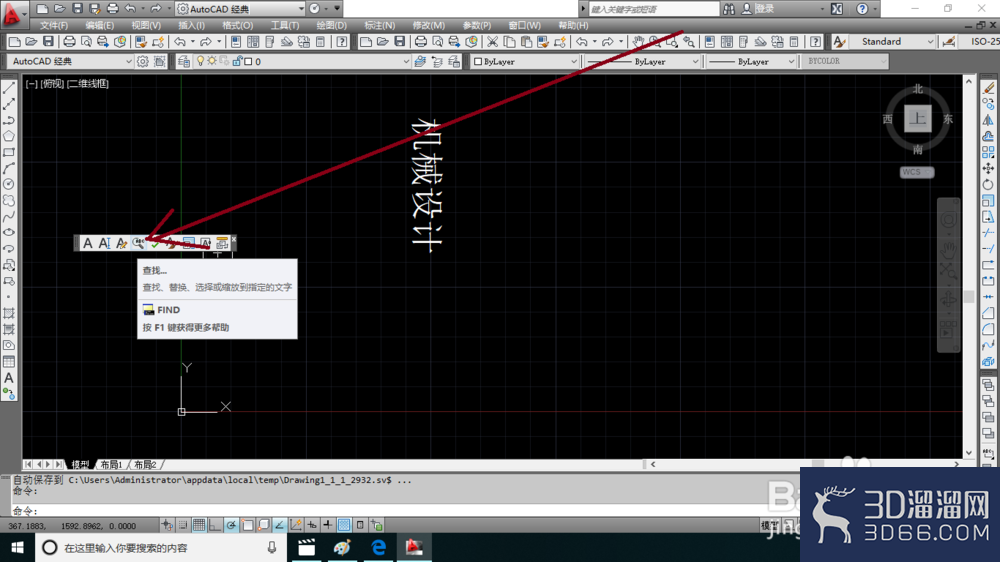1000x562 pixels.
Task: Toggle Ortho Mode in status bar
Action: pos(215,525)
